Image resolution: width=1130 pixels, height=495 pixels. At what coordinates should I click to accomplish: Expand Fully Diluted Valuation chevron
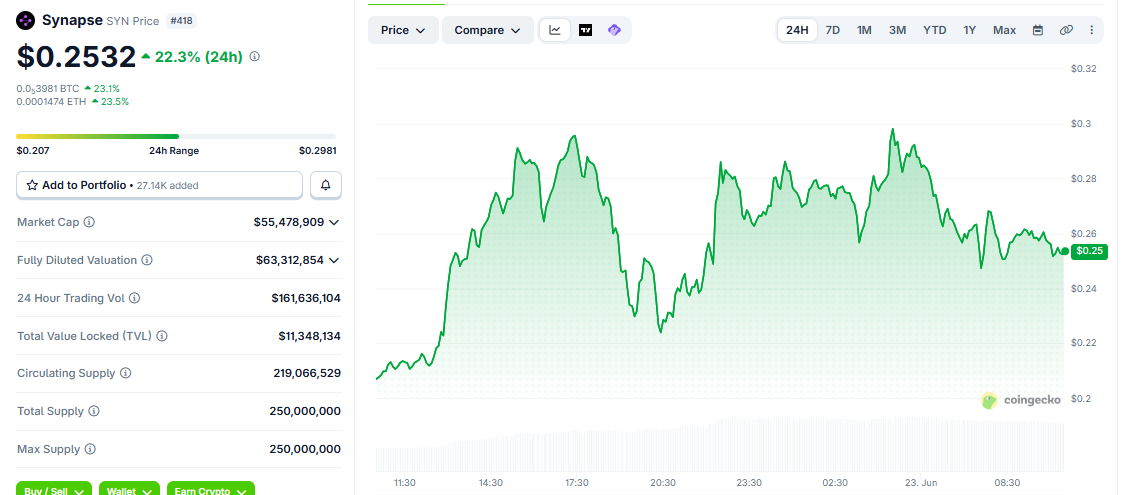click(x=334, y=260)
